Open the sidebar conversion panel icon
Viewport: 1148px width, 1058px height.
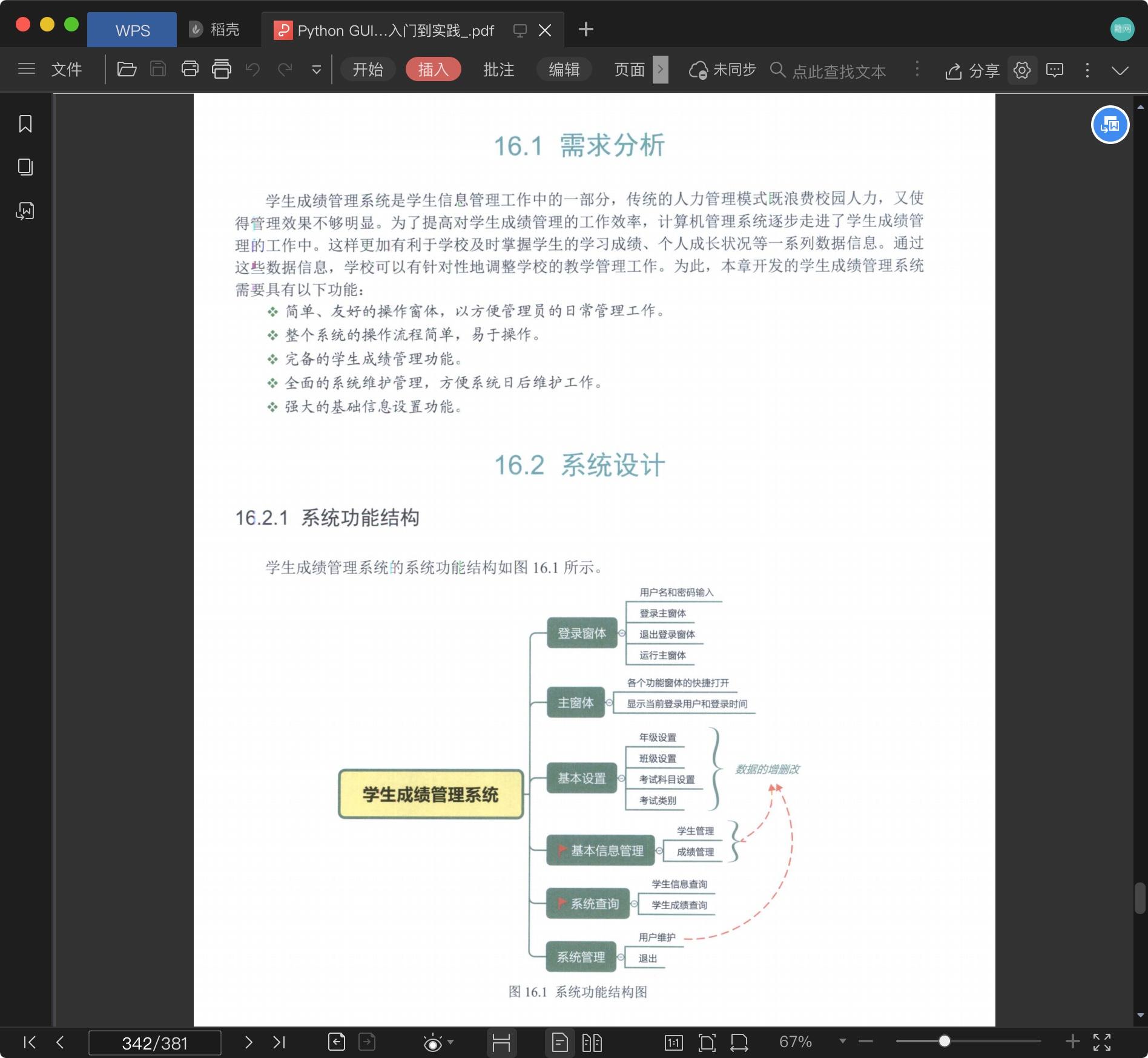coord(25,211)
